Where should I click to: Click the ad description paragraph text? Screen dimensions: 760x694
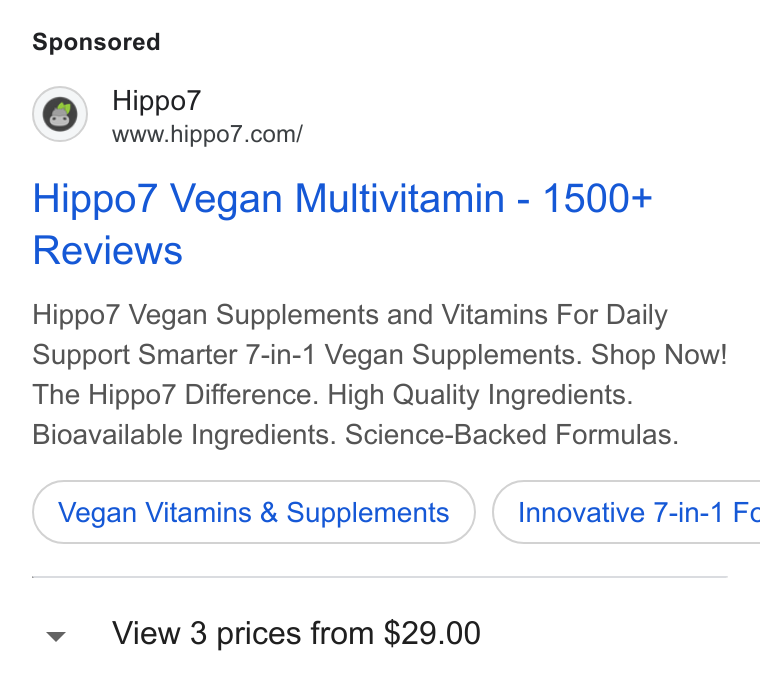coord(380,375)
